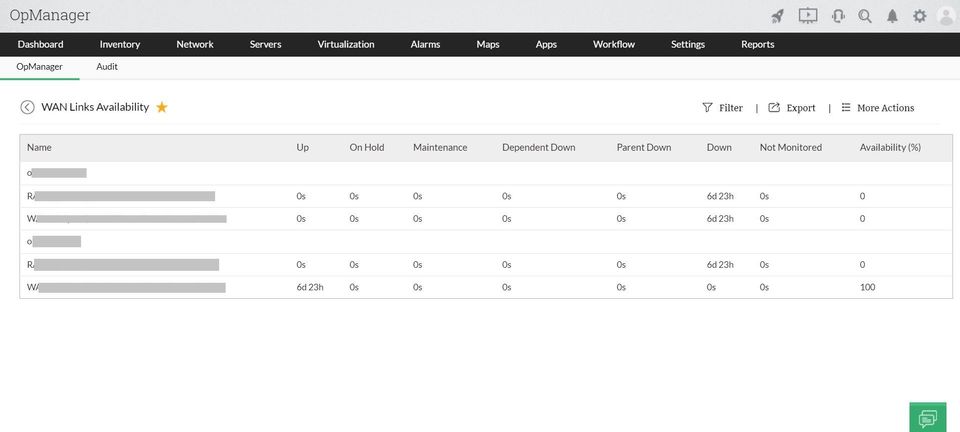Toggle the favorite star for the report
Screen dimensions: 960x432
[162, 107]
